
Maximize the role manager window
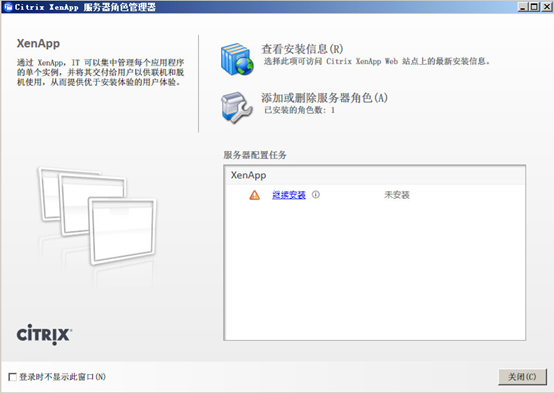tap(534, 7)
